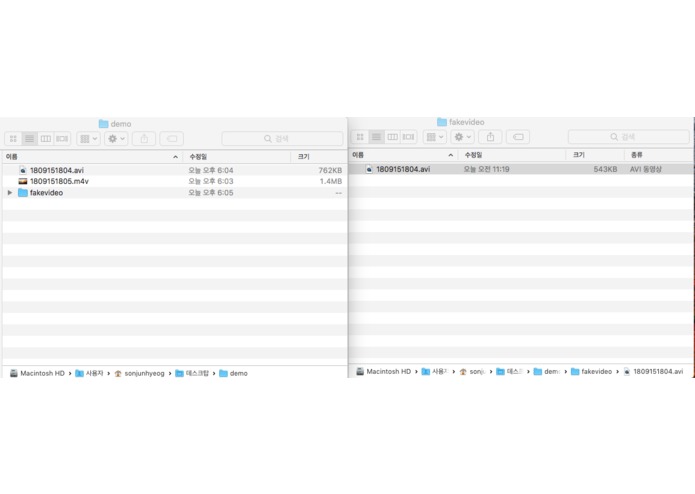Toggle sort direction arrow in demo name column

point(176,157)
